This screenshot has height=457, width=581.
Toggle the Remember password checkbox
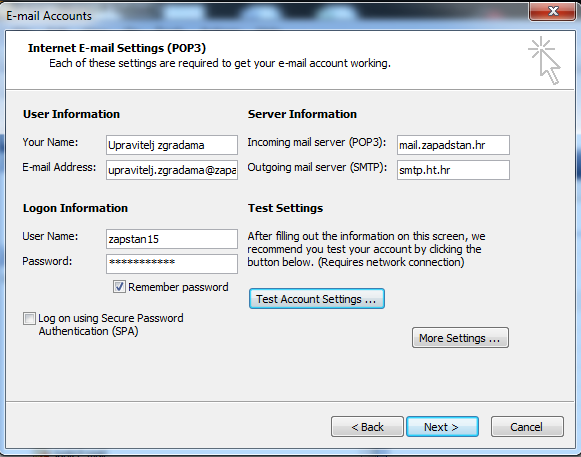click(x=119, y=287)
